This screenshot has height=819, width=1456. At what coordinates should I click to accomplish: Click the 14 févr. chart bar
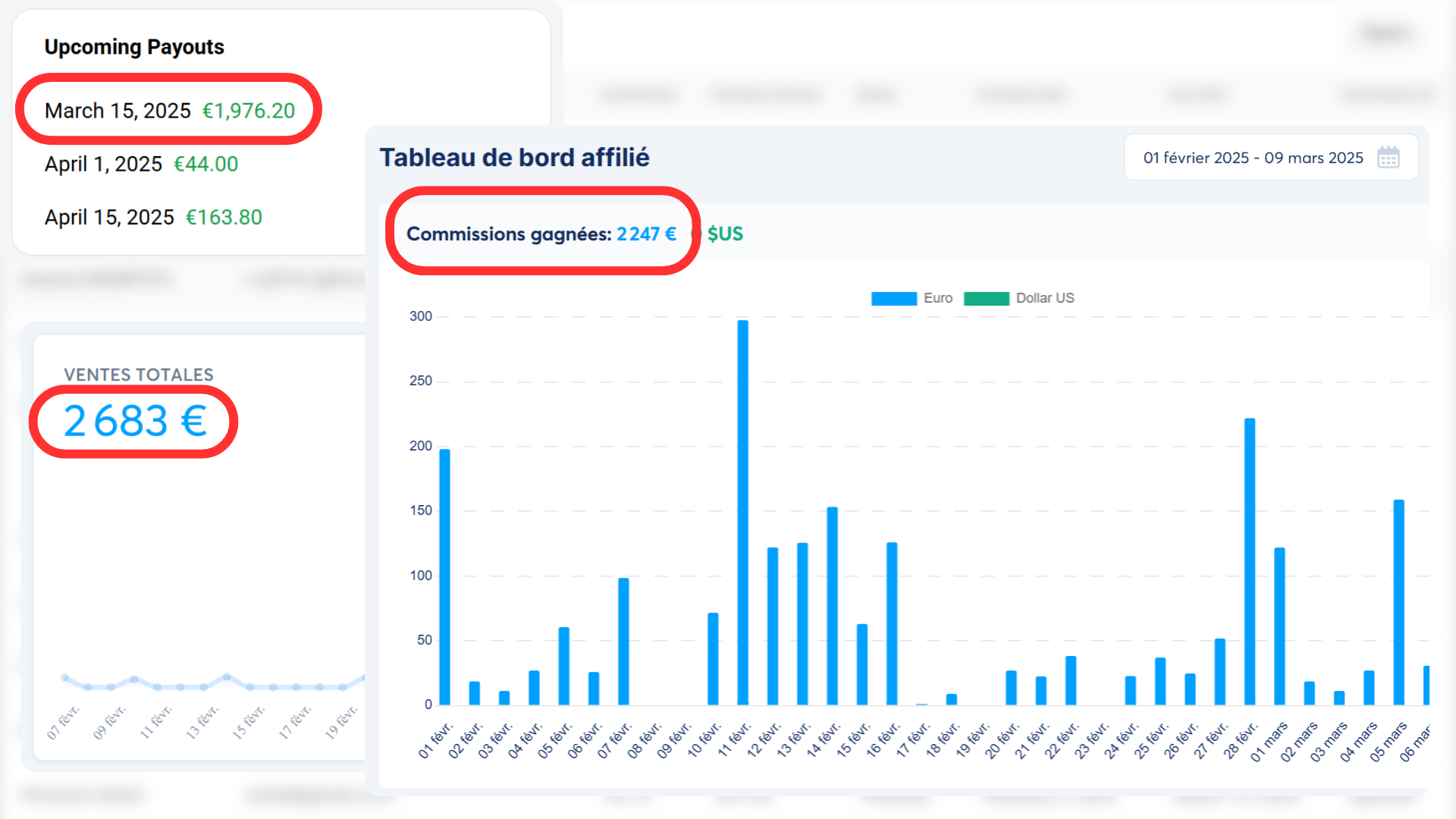click(832, 605)
